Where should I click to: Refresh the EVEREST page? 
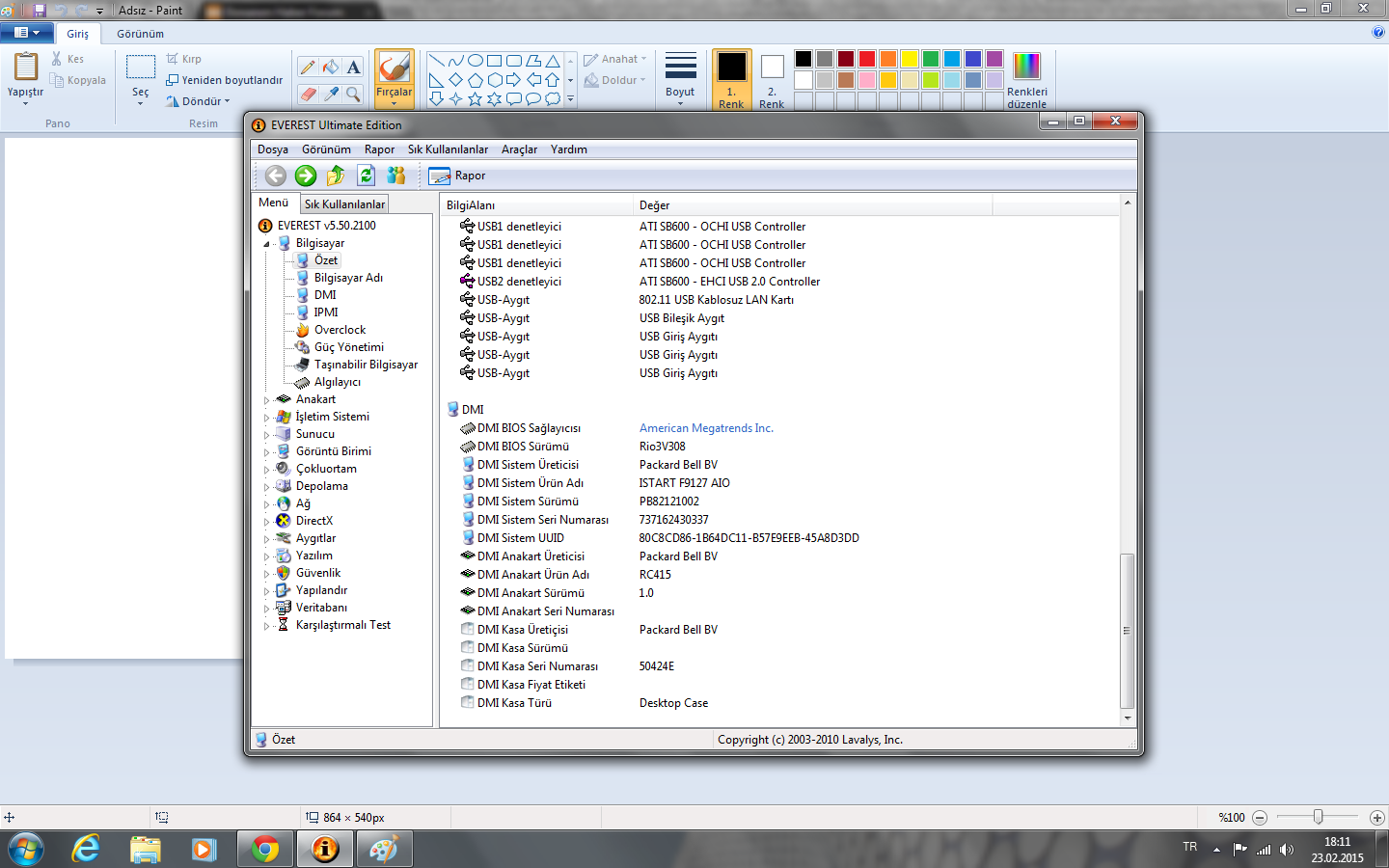[x=366, y=176]
